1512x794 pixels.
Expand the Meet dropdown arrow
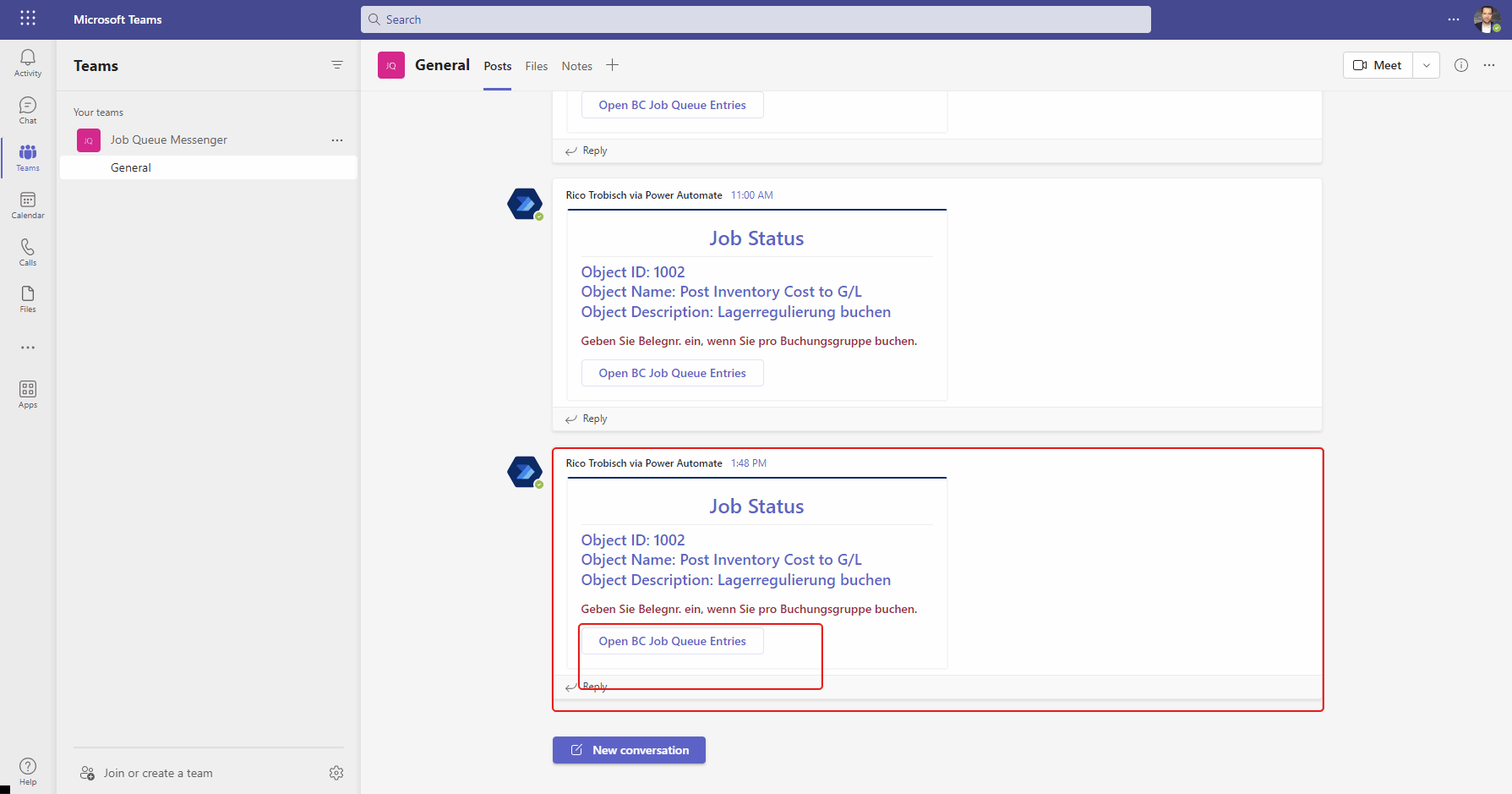[x=1427, y=65]
